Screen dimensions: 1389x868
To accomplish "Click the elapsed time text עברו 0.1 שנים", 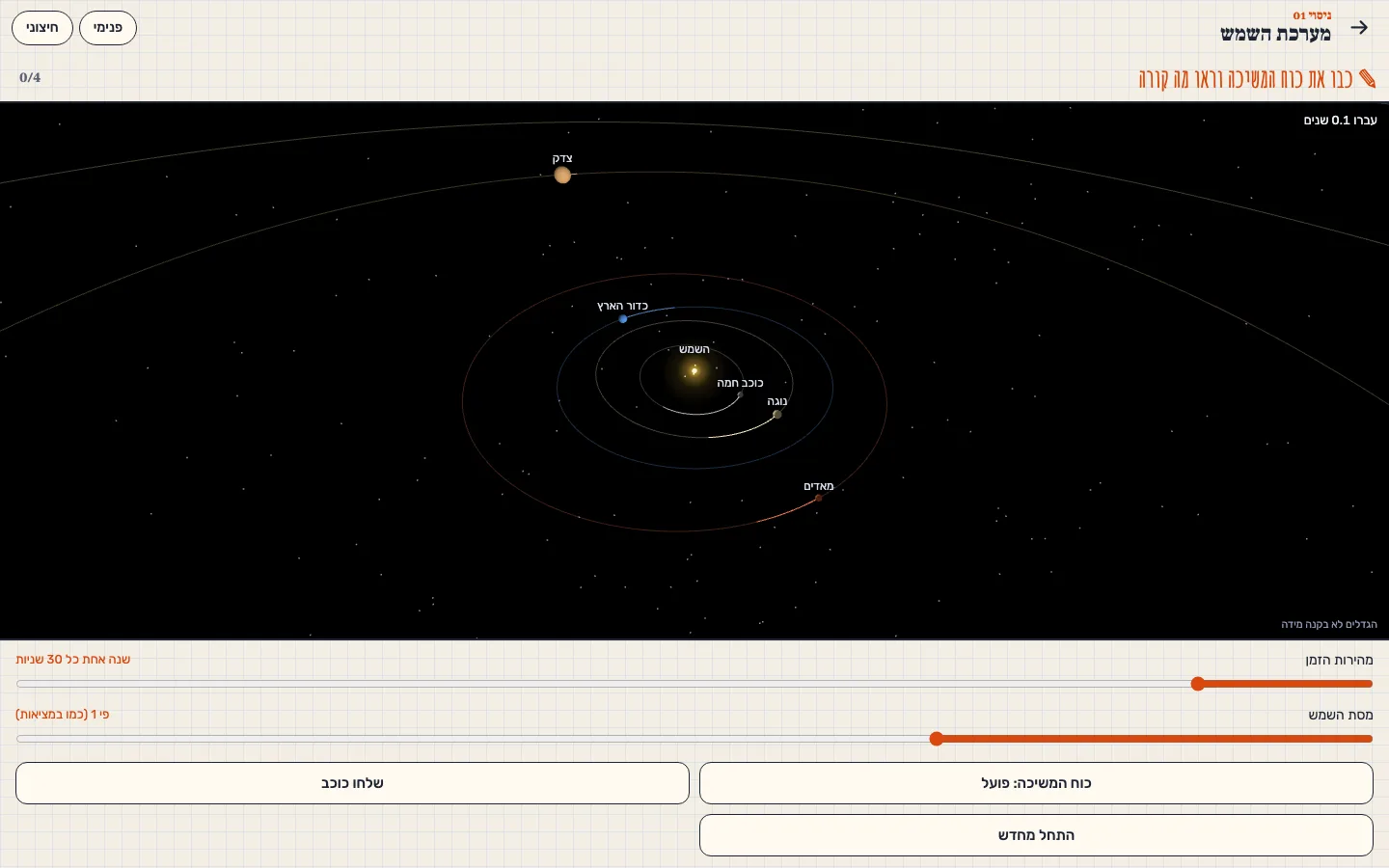I will tap(1340, 121).
